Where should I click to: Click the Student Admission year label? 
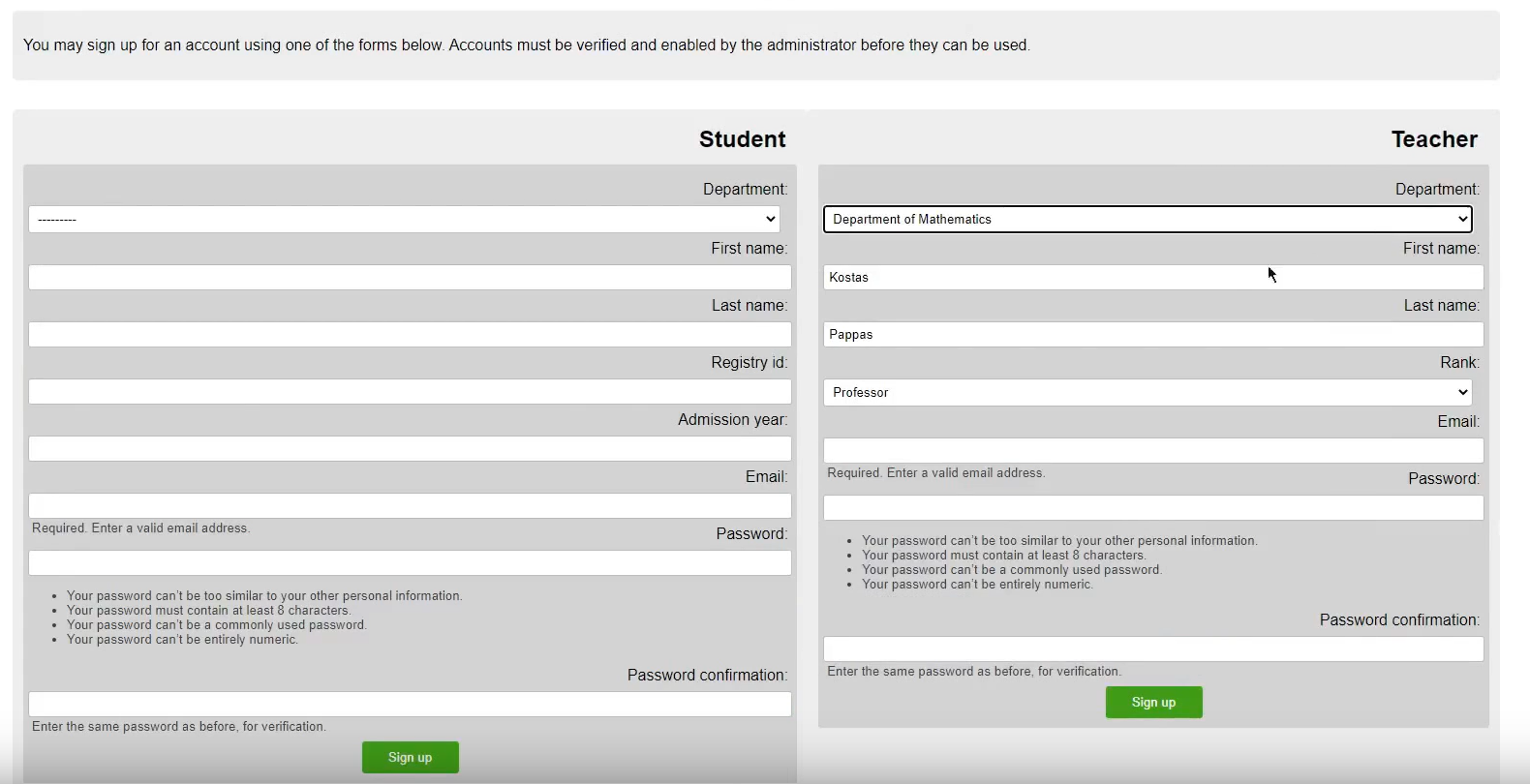coord(733,419)
